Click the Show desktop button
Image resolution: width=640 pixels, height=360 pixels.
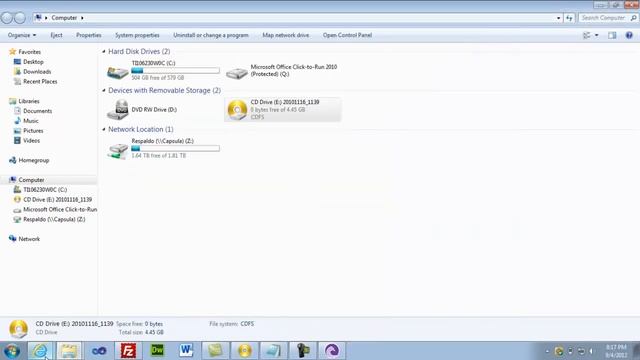click(x=636, y=351)
